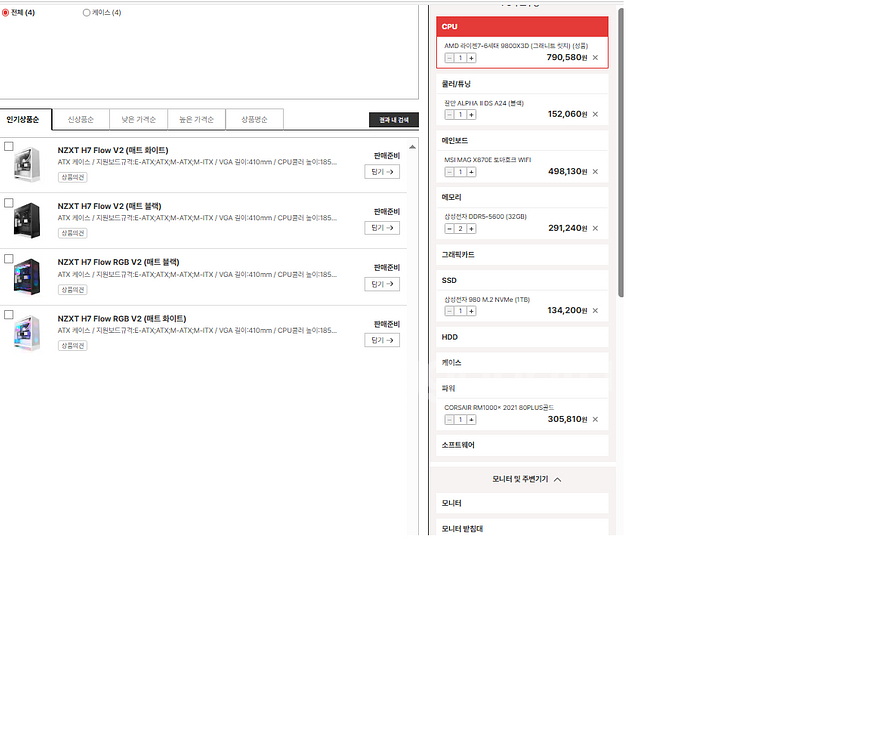Click the estimate panel vertical scrollbar

(621, 153)
